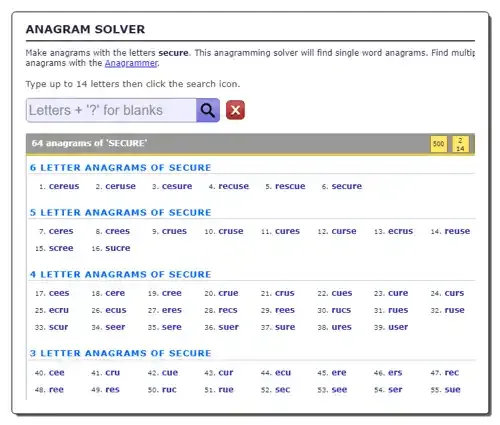The width and height of the screenshot is (500, 425).
Task: Click the yellow 500 results box
Action: tap(438, 144)
